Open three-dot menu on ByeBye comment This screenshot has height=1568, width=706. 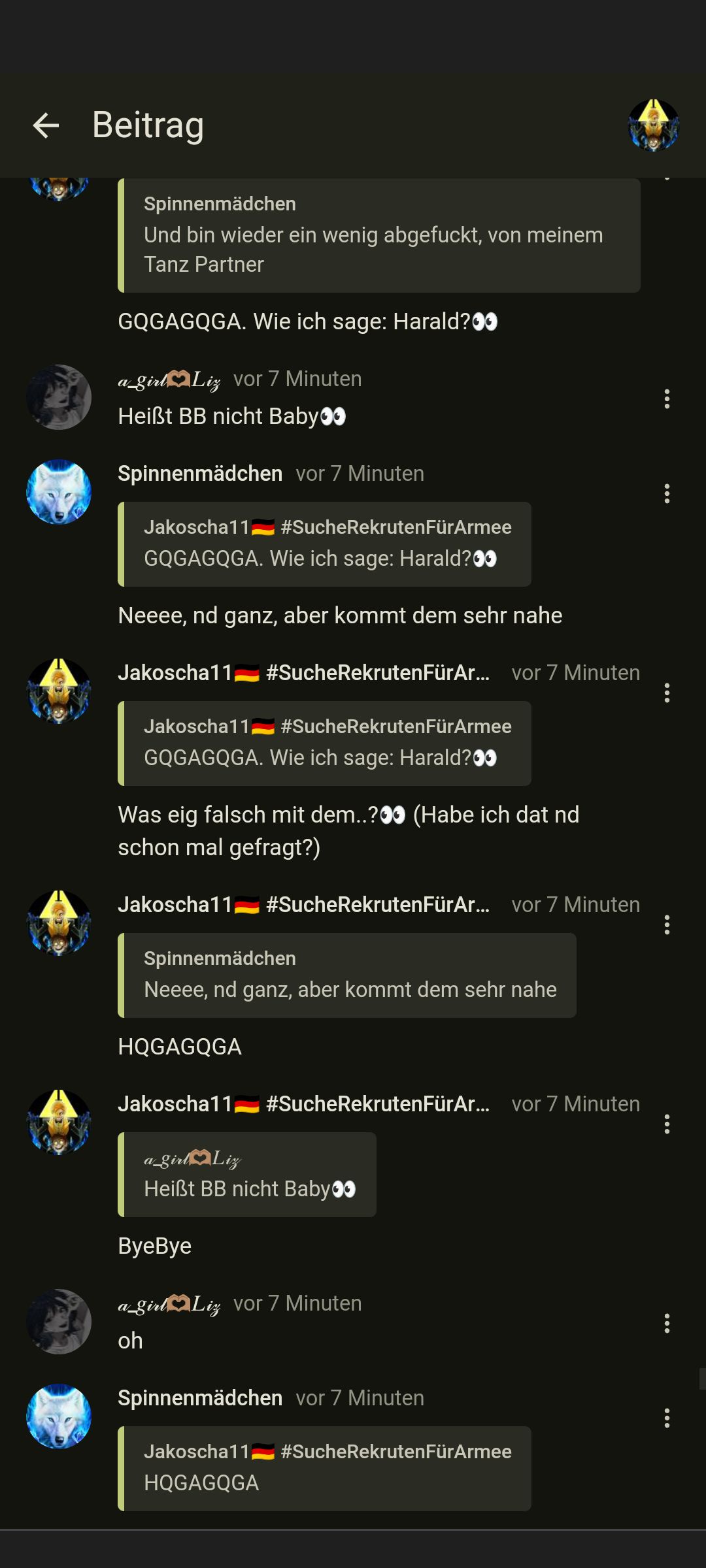(x=667, y=1124)
